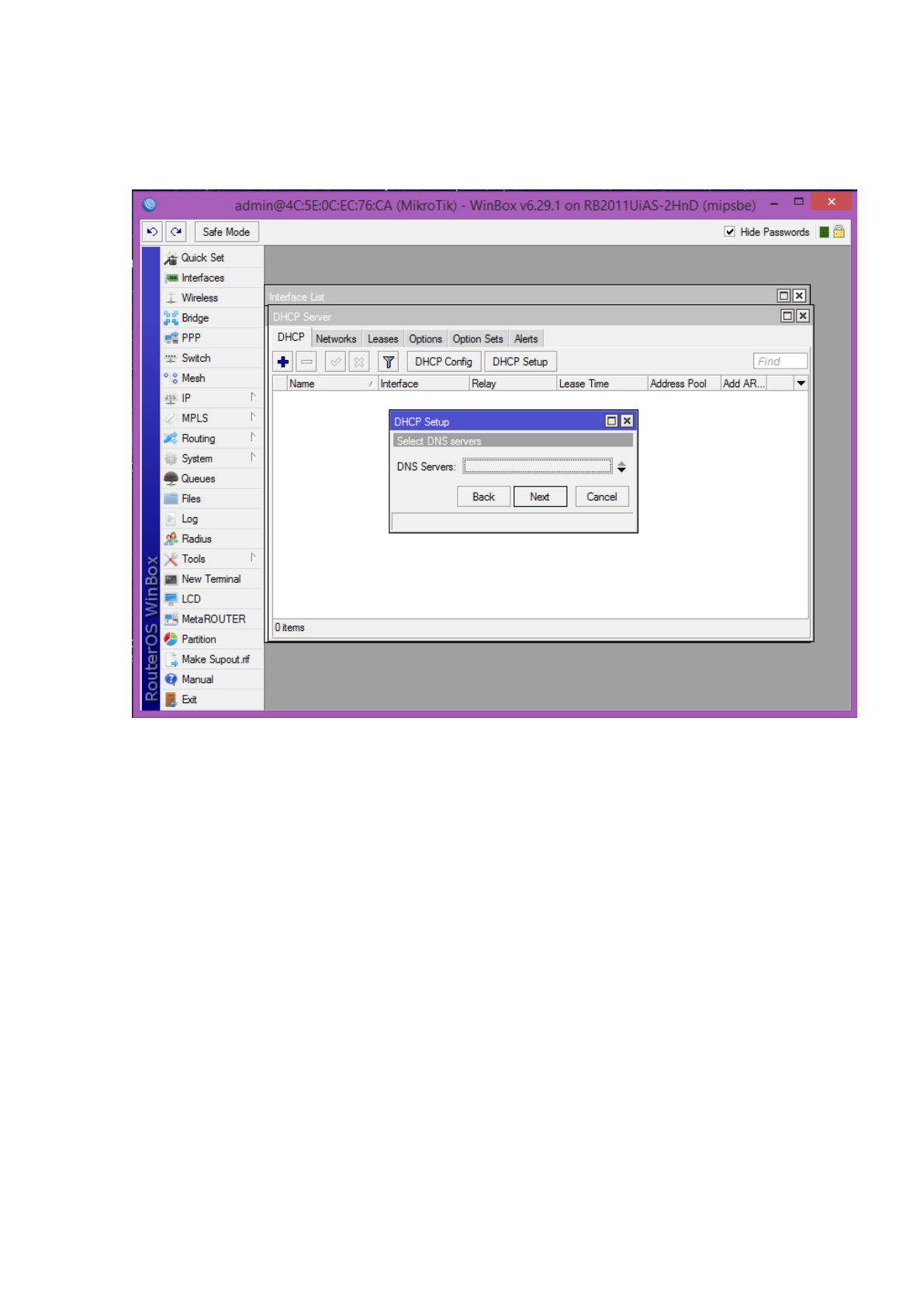Expand the IP submenu
This screenshot has height=1307, width=924.
coord(253,398)
